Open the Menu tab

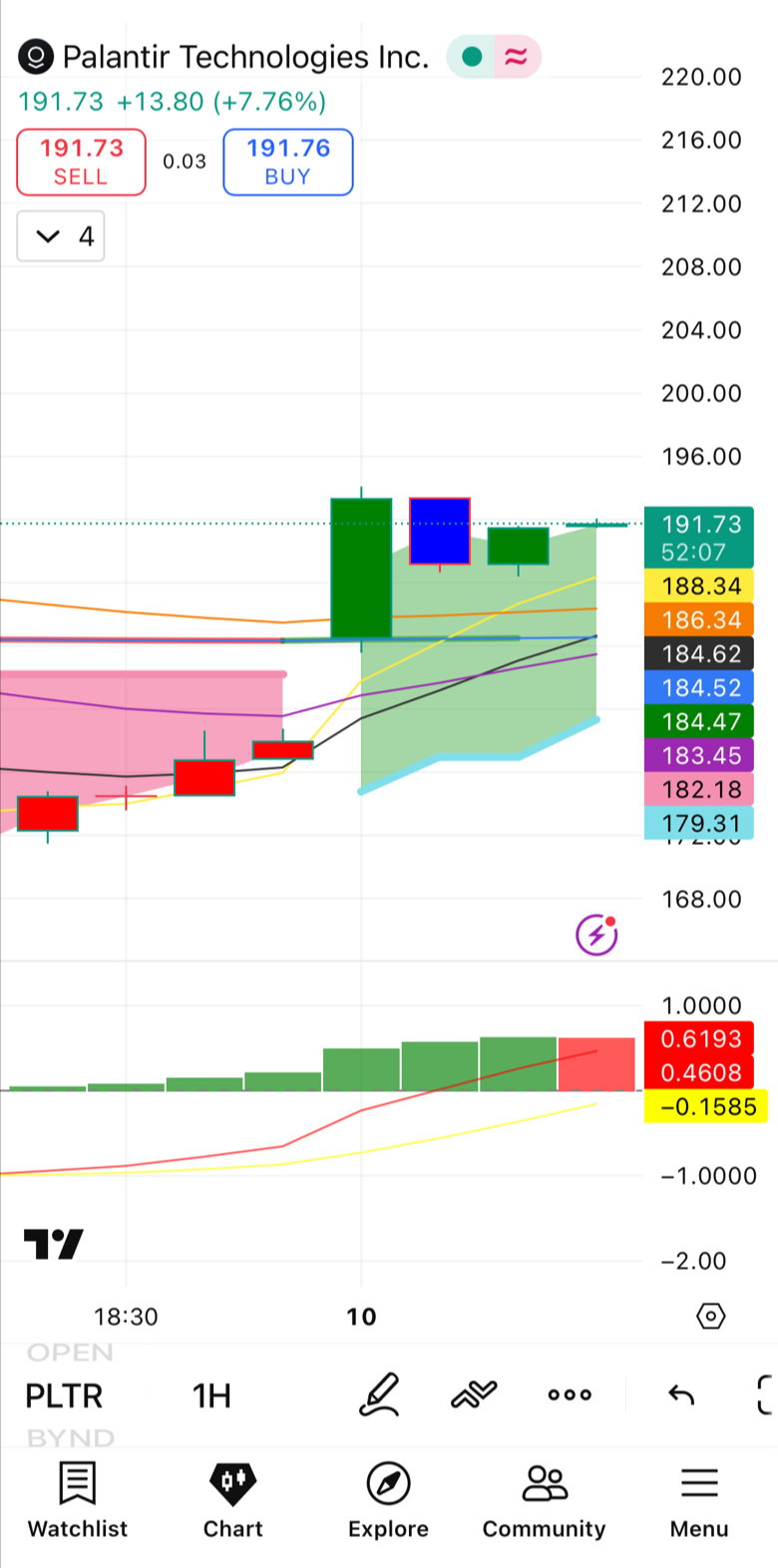[699, 1501]
